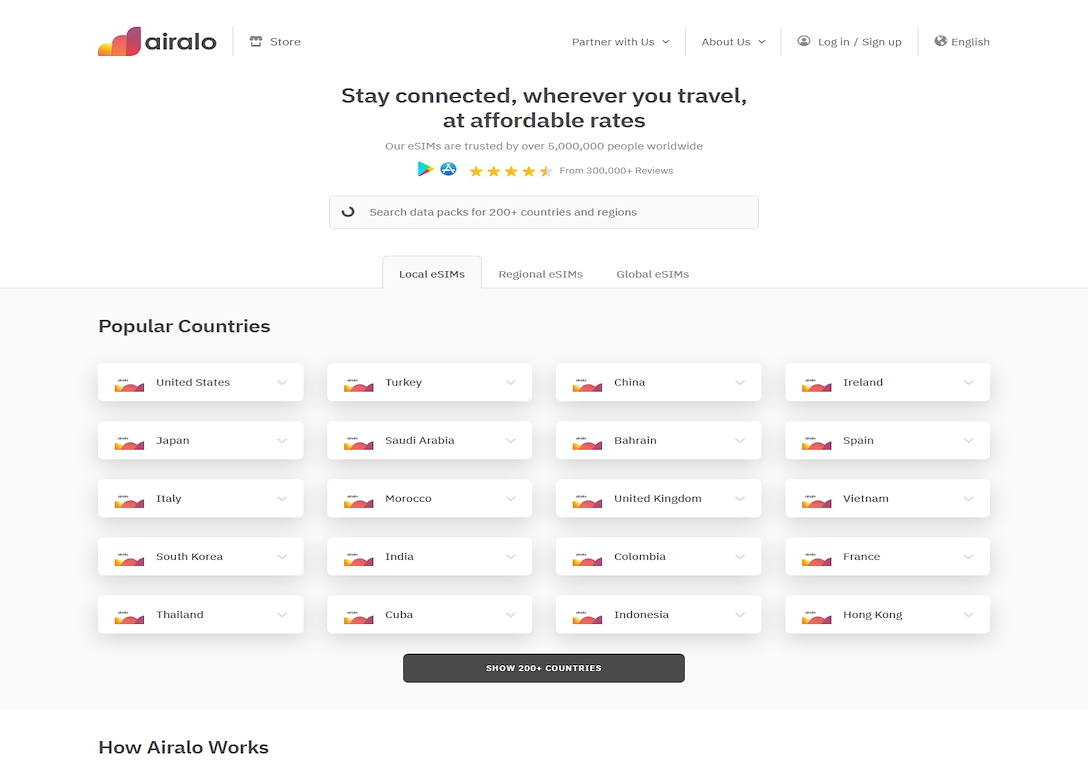Screen dimensions: 1088x781
Task: Expand the Hong Kong card chevron
Action: pos(969,615)
